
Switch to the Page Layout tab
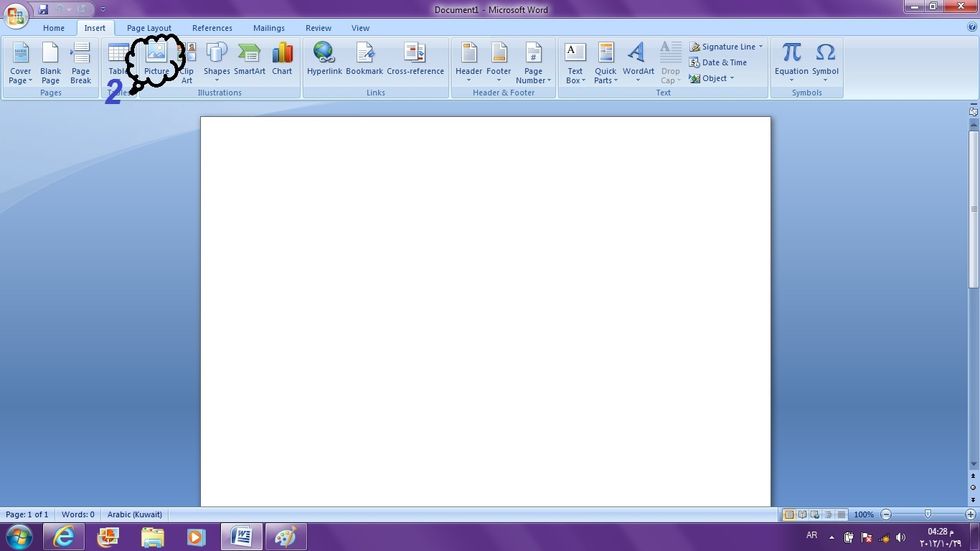click(149, 28)
